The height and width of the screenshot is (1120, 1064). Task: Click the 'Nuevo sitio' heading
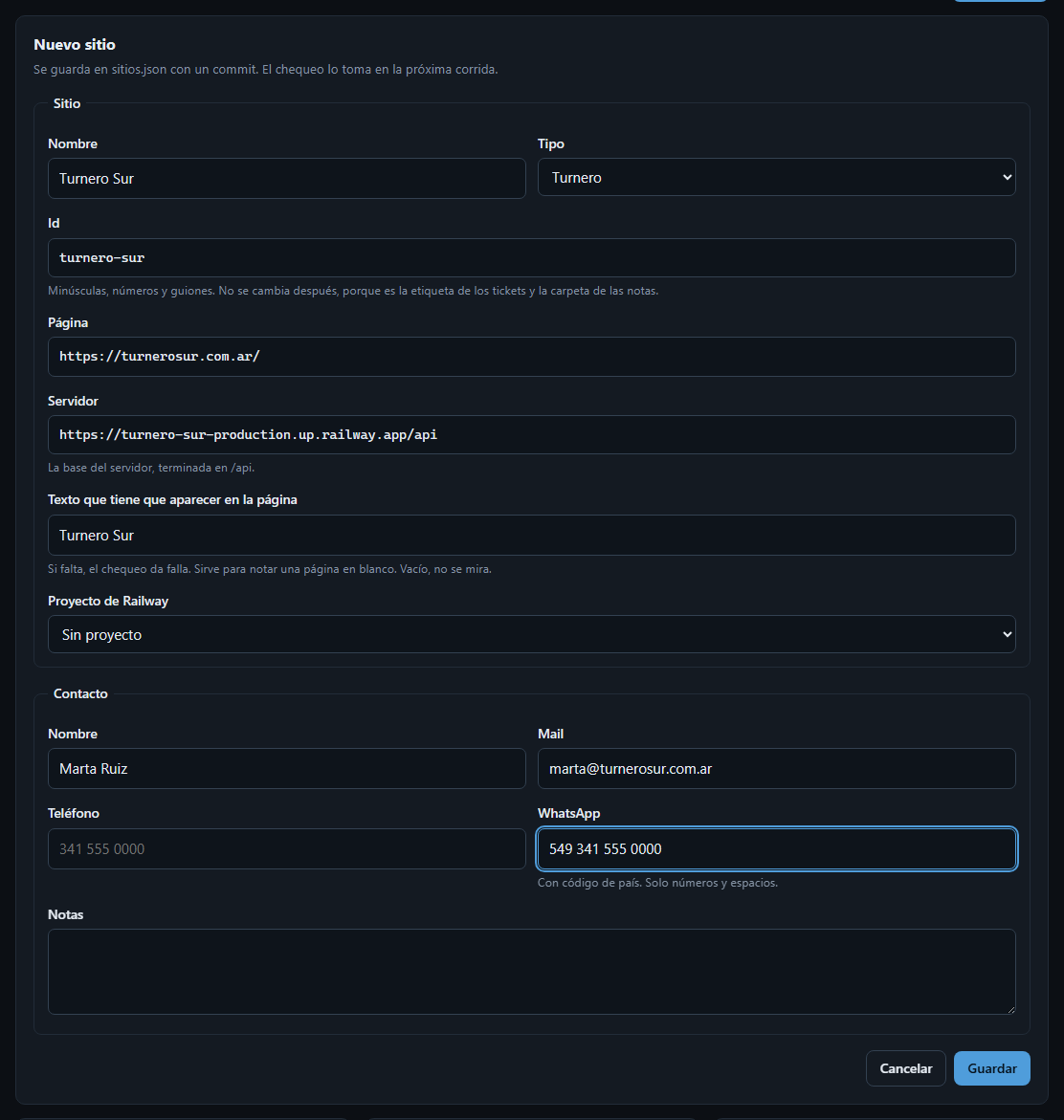pyautogui.click(x=75, y=44)
